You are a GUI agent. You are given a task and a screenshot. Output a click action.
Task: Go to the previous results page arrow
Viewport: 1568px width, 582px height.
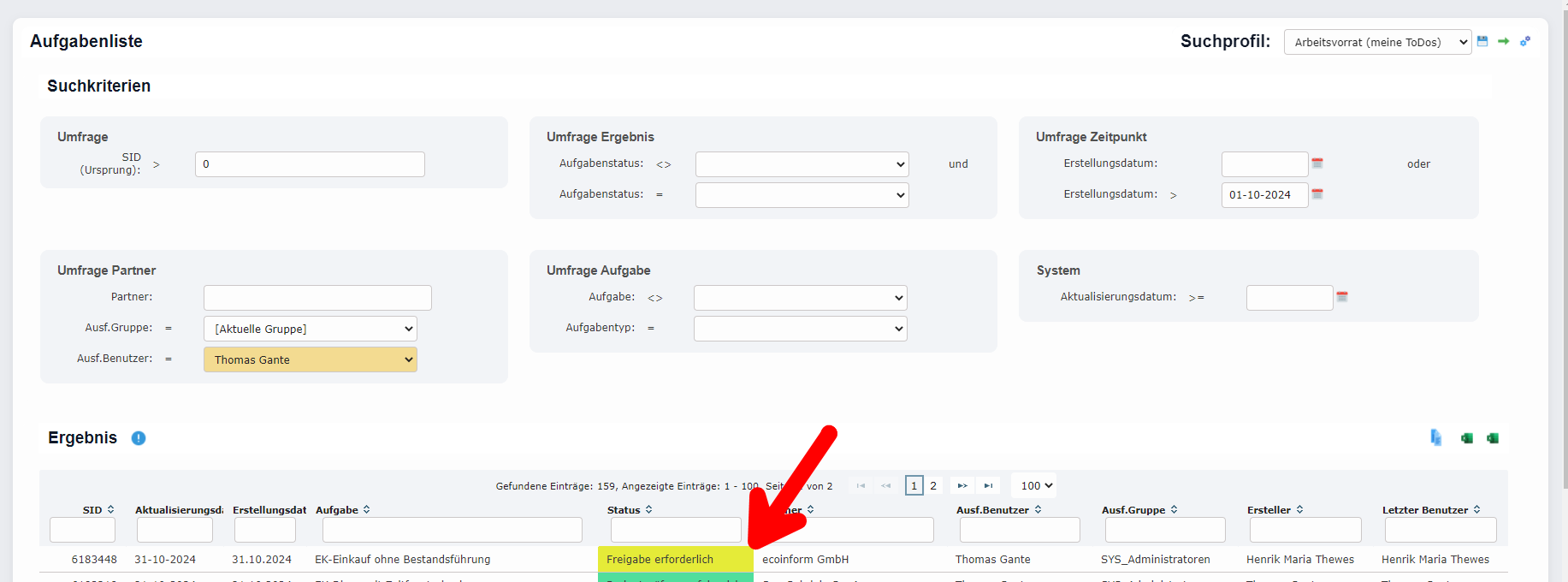coord(886,485)
